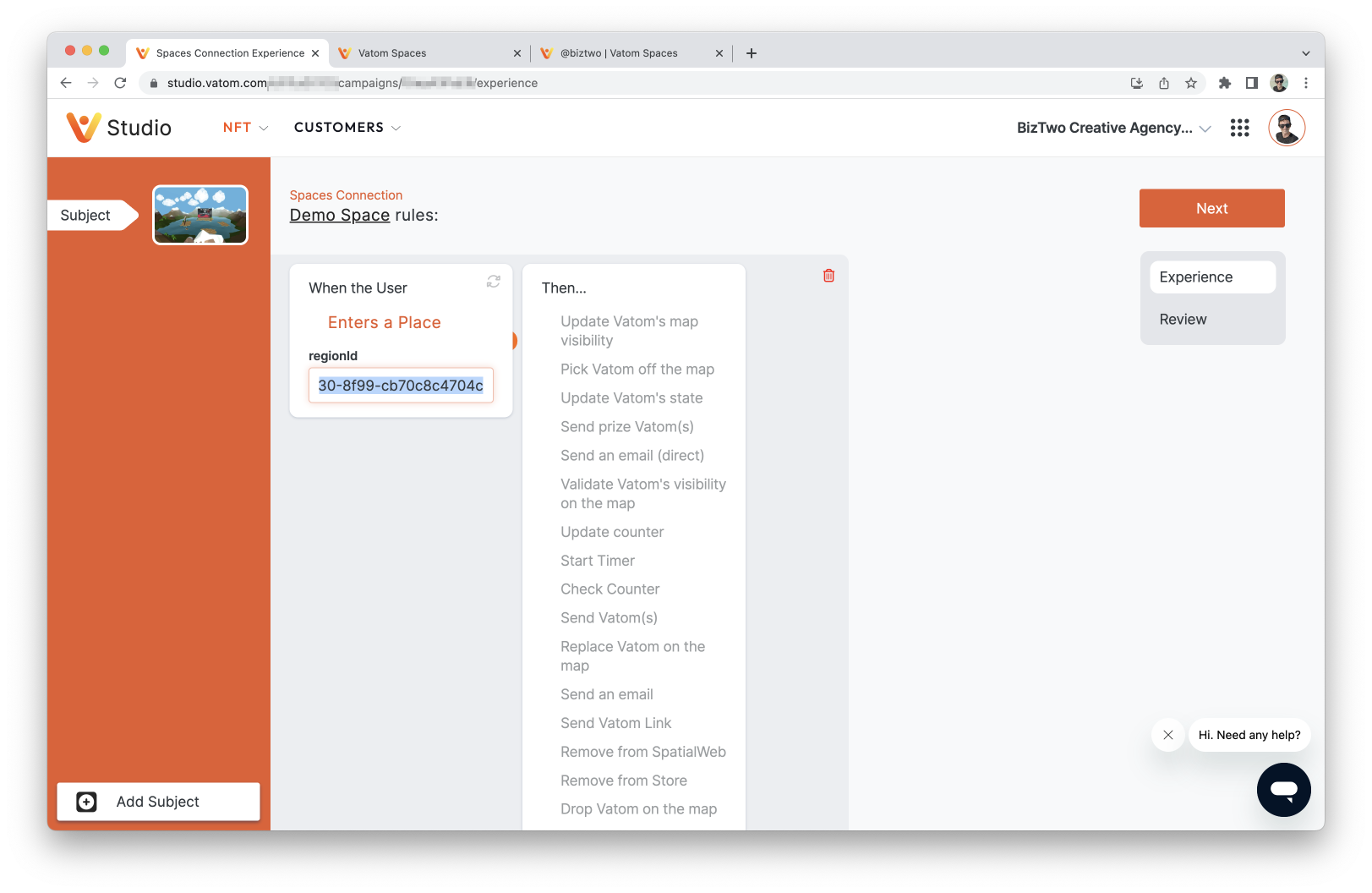The image size is (1372, 893).
Task: Open the chat support bubble
Action: 1283,790
